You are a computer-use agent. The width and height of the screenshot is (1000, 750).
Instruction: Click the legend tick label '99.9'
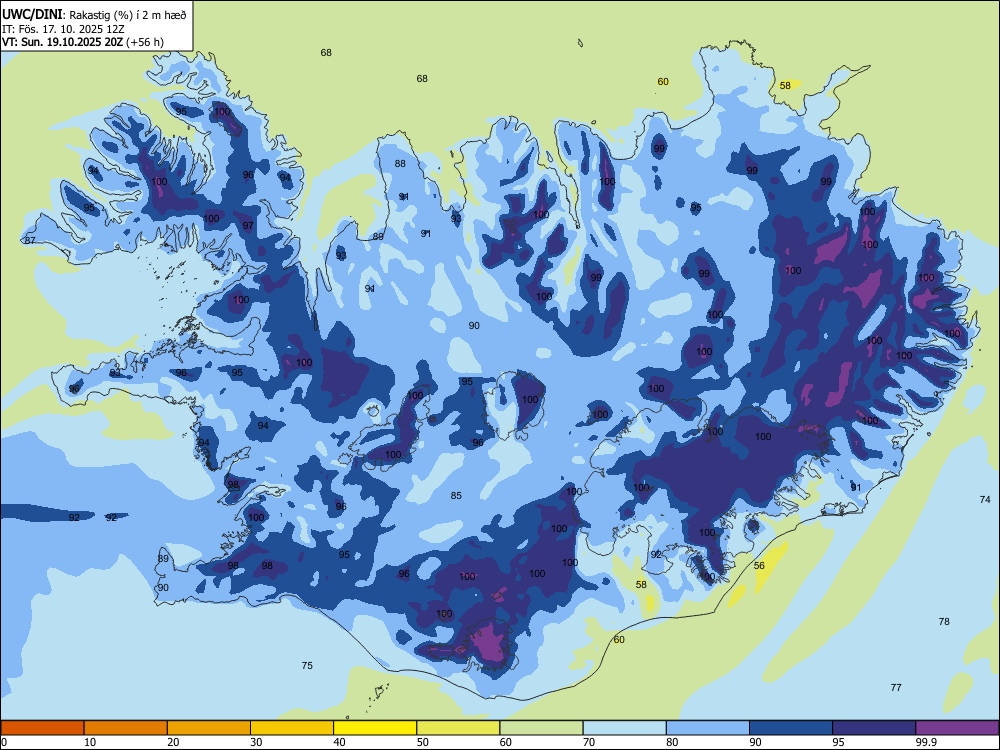925,742
